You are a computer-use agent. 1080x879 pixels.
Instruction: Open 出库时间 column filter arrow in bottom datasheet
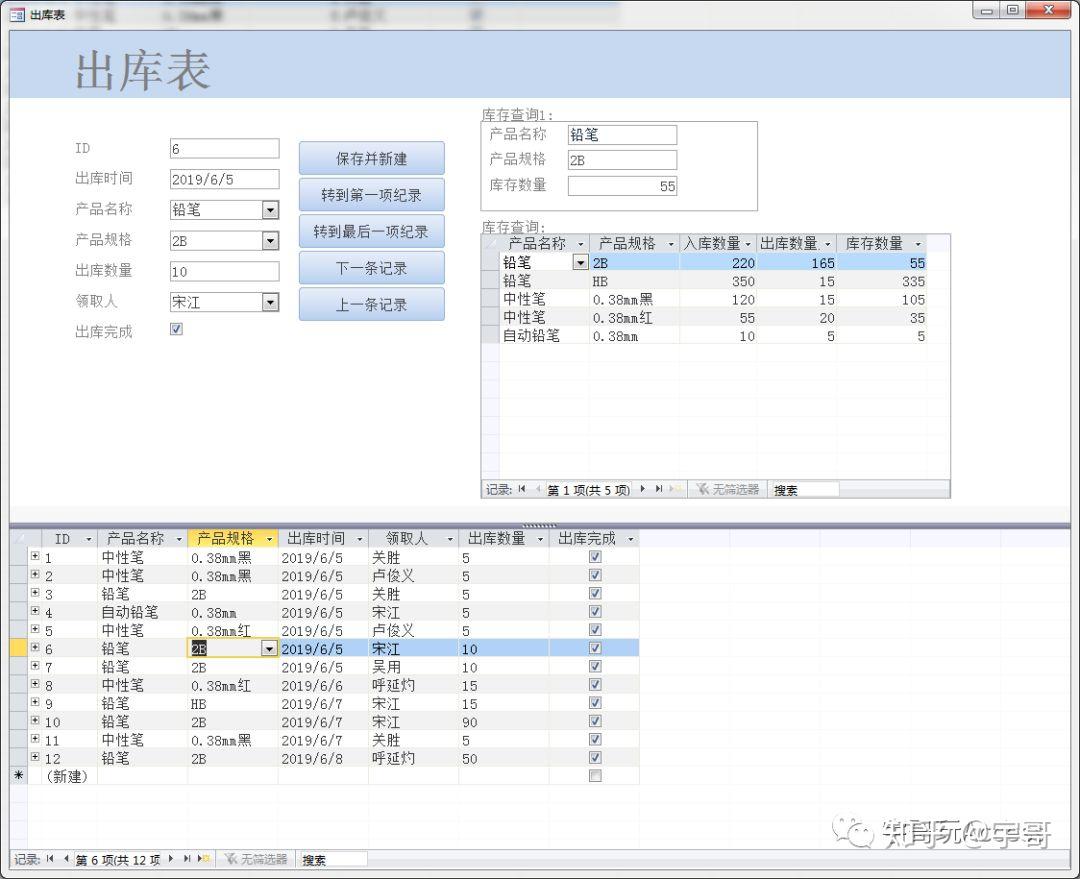(360, 539)
